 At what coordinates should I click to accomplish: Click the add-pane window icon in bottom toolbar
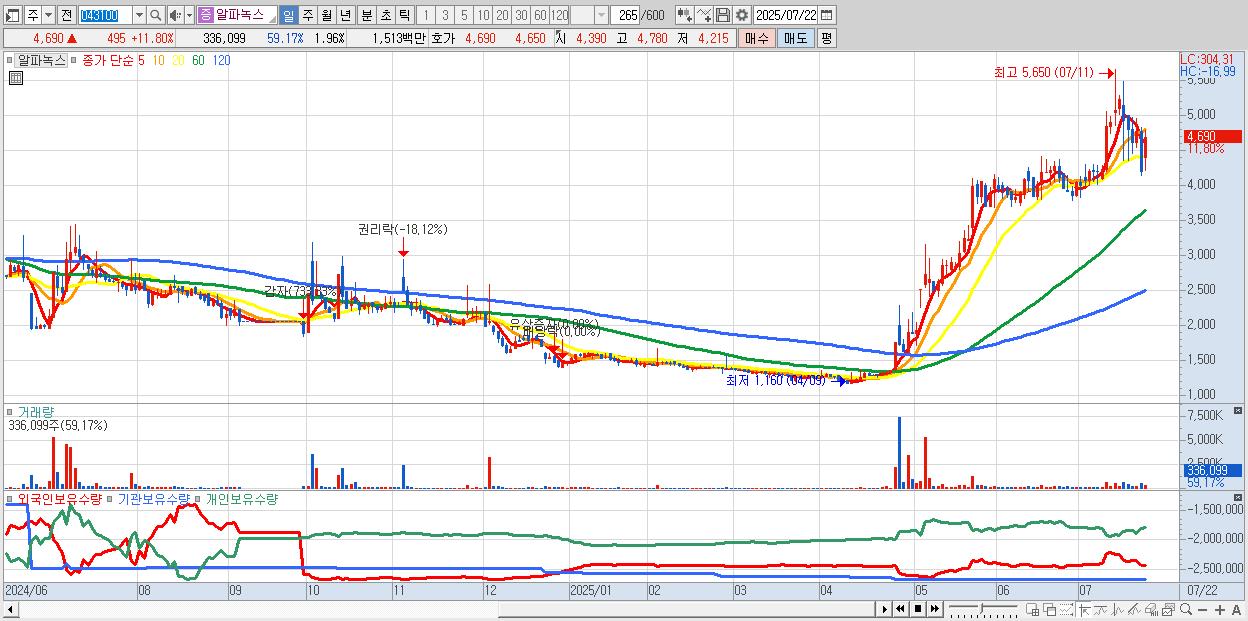1032,609
